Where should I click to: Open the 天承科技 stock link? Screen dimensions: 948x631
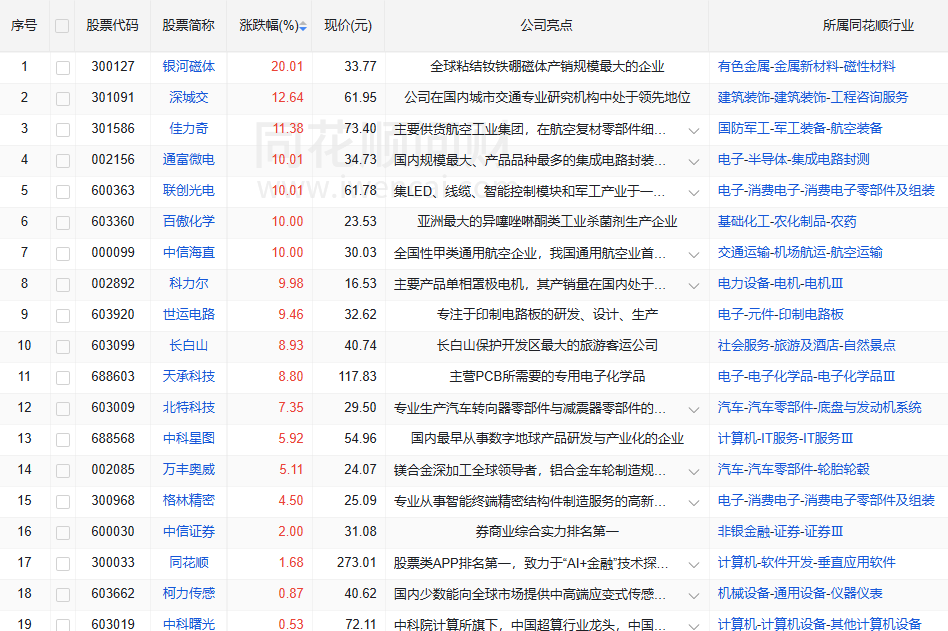[x=189, y=377]
